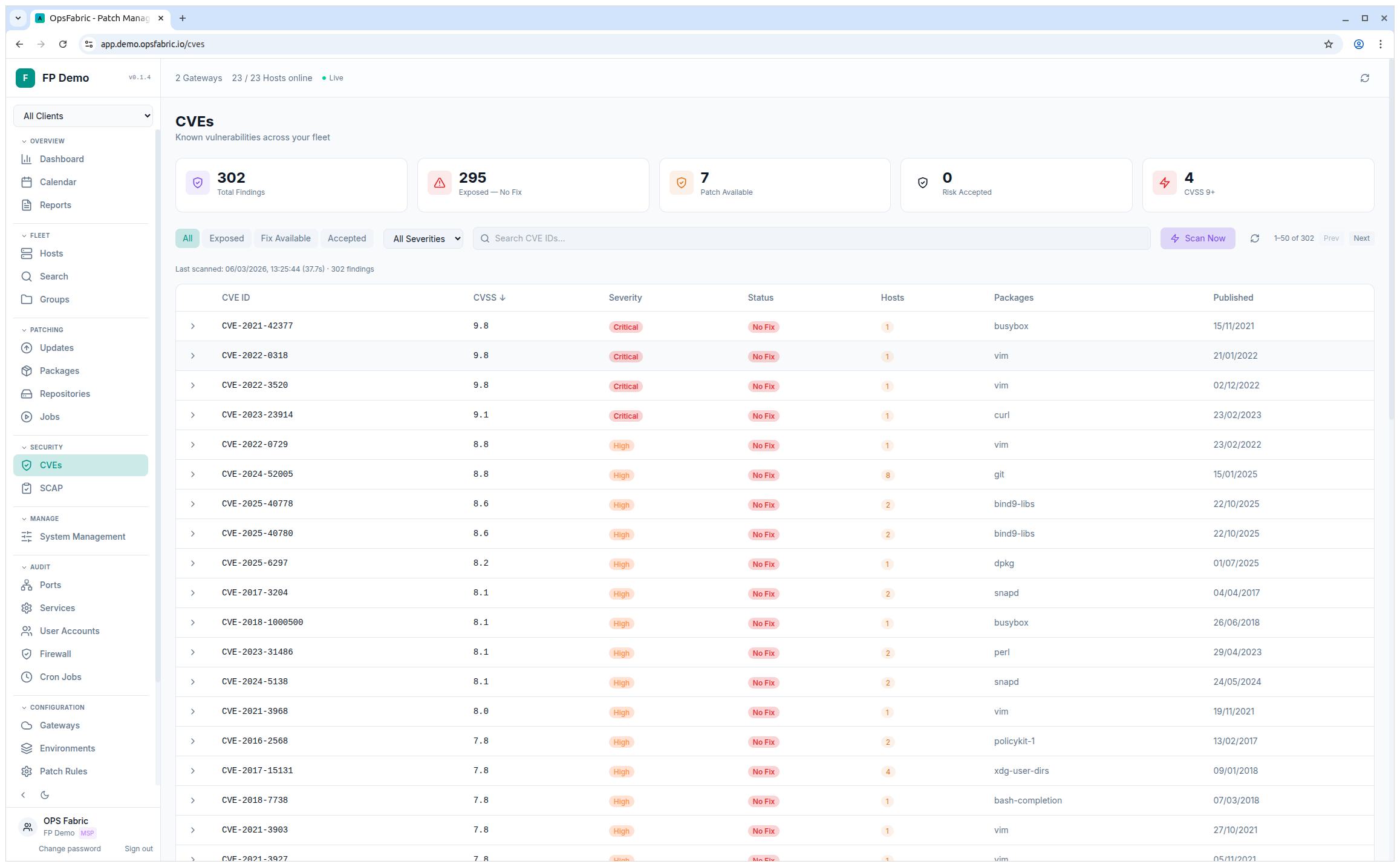Collapse the sidebar using the chevron
The width and height of the screenshot is (1400, 867).
click(23, 794)
